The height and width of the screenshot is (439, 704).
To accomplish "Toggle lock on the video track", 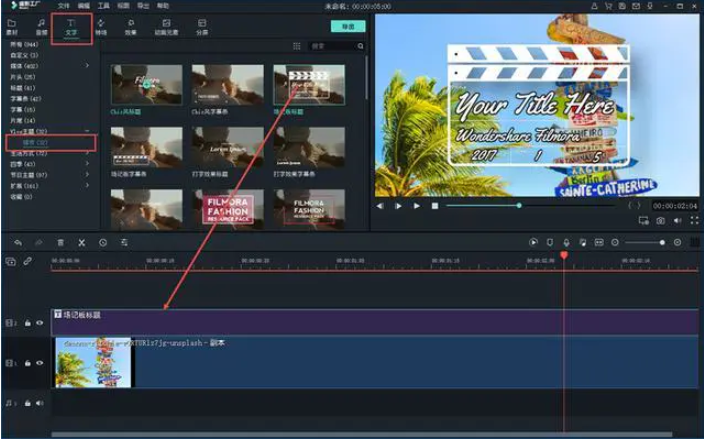I will point(28,363).
